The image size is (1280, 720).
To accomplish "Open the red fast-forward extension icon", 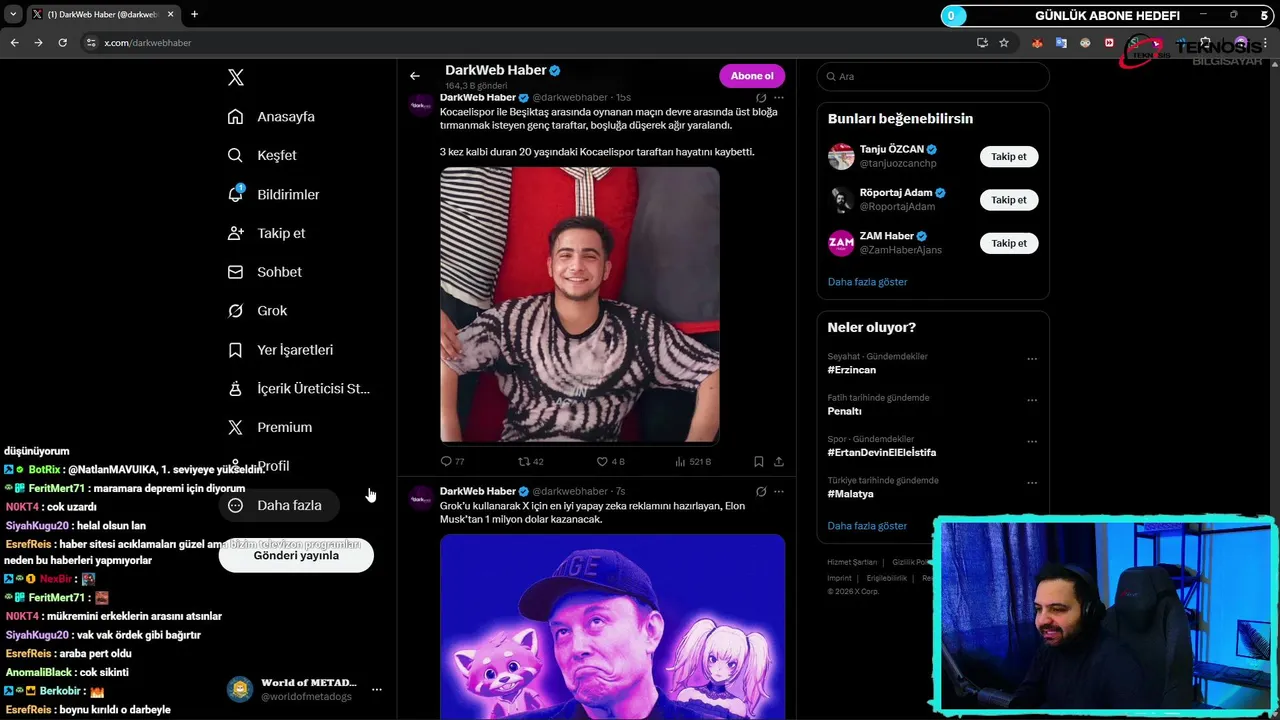I will (1109, 43).
